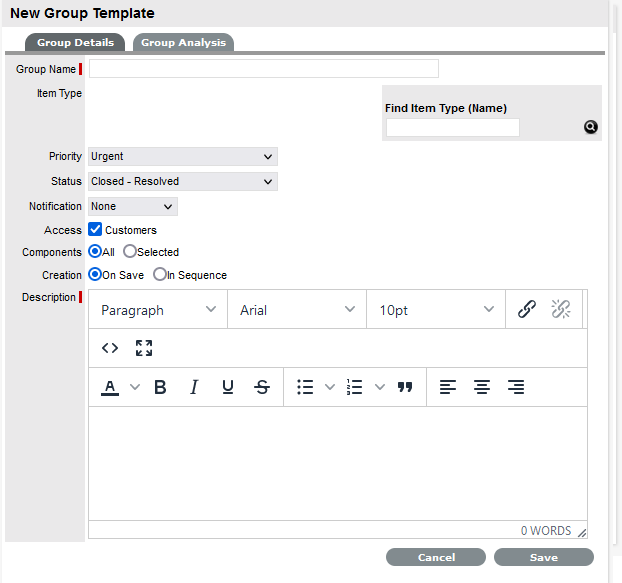Click the Find Item Type name field
Image resolution: width=622 pixels, height=583 pixels.
pos(453,128)
